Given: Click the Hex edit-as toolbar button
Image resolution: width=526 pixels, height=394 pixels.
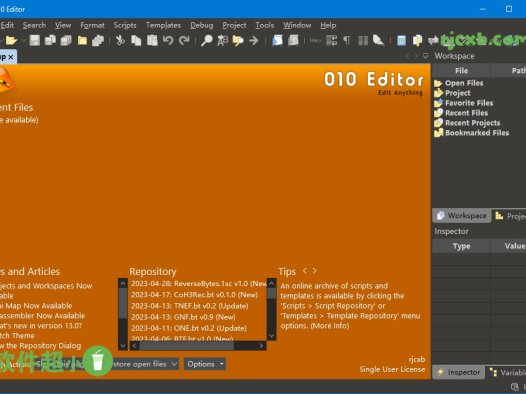Looking at the screenshot, I should click(315, 40).
